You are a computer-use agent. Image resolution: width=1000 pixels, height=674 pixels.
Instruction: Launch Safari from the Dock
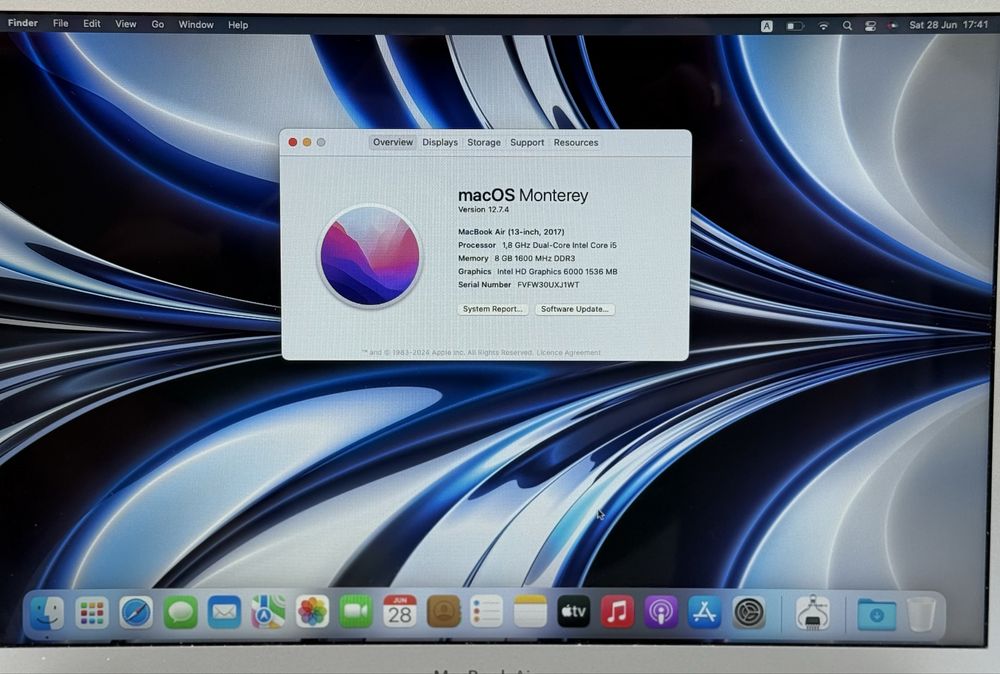pos(136,613)
